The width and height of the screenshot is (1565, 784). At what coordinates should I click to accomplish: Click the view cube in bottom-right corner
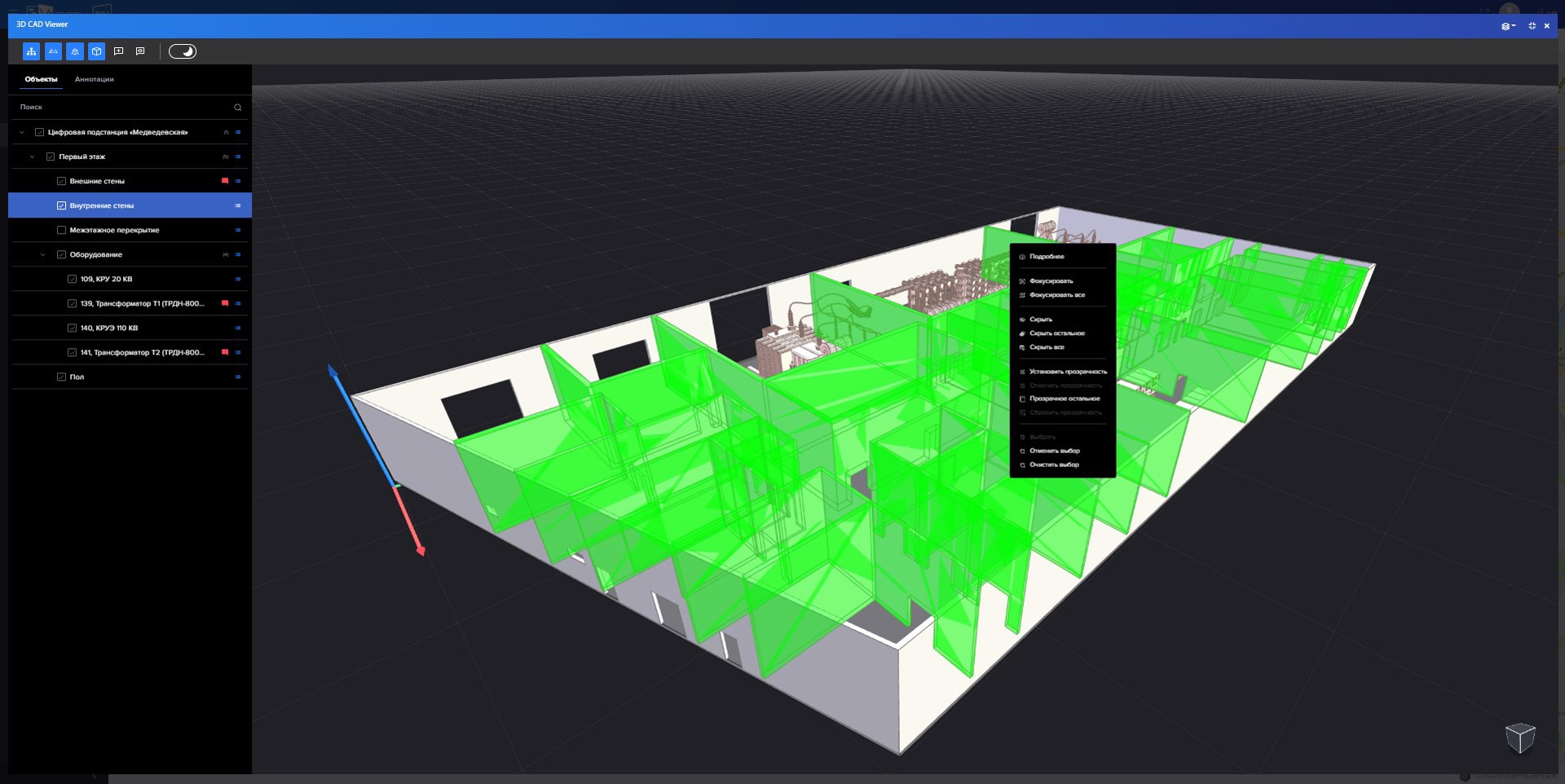(x=1519, y=738)
